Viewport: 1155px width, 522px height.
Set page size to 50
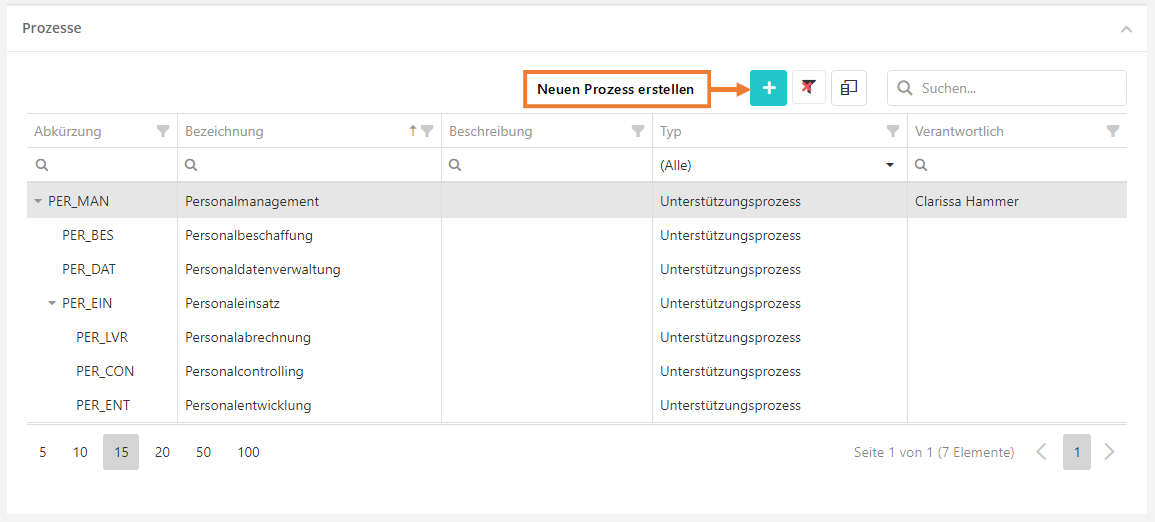click(203, 452)
